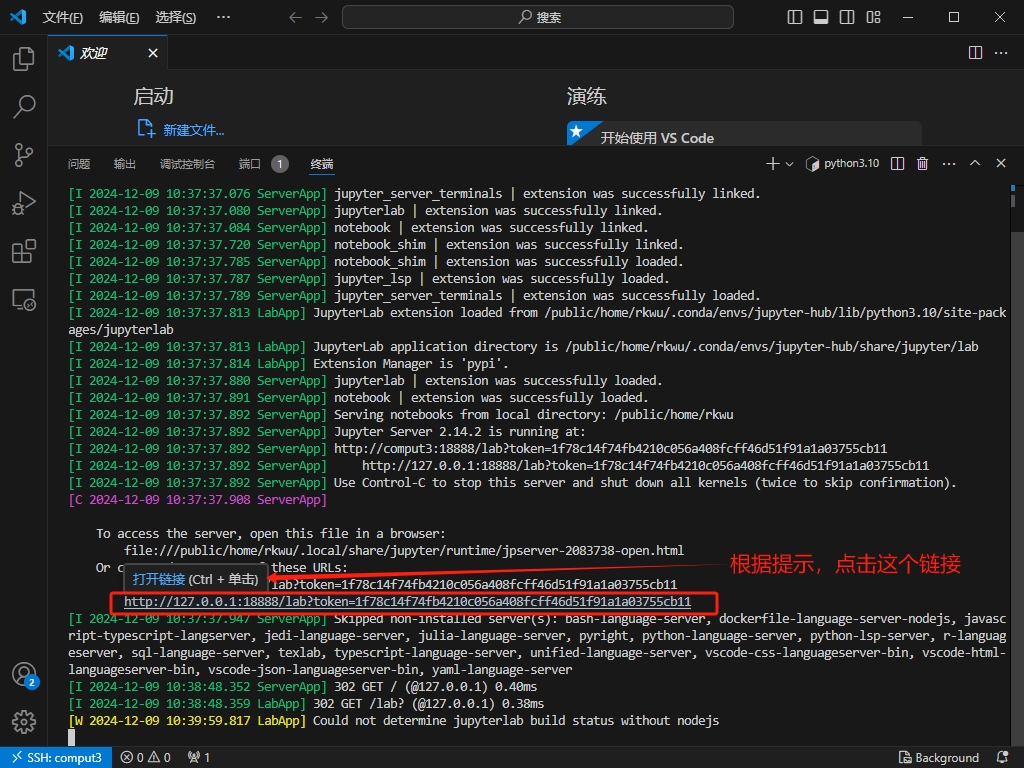Open the Remote Explorer view
1024x768 pixels.
tap(24, 300)
